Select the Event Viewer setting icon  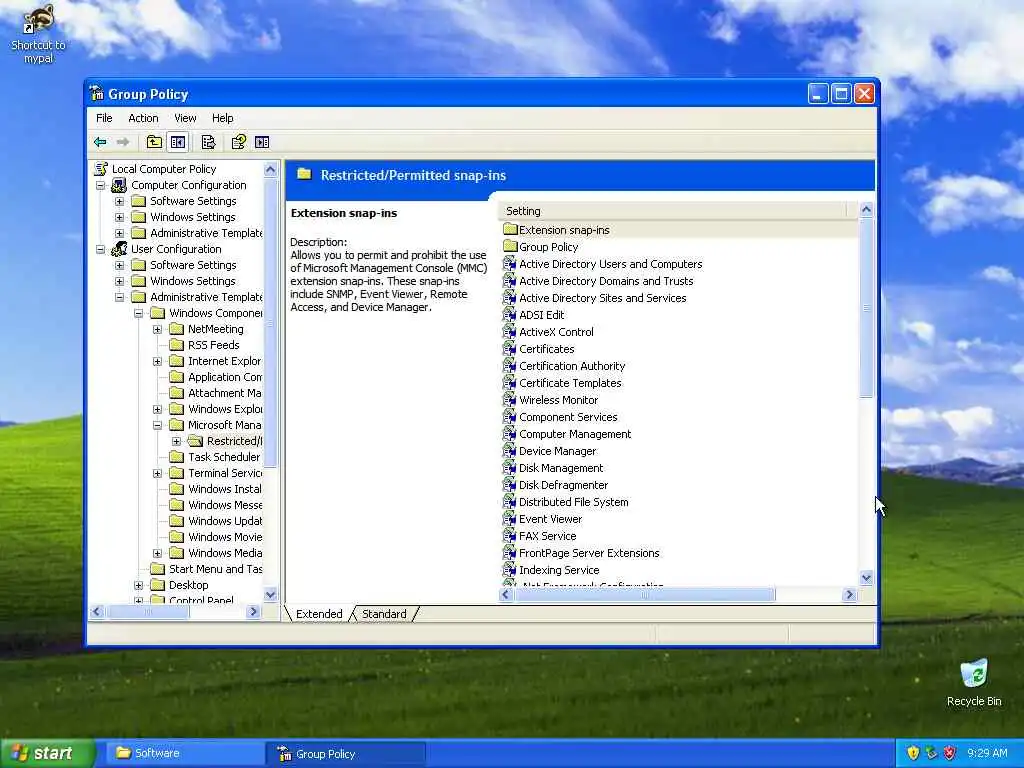(509, 519)
